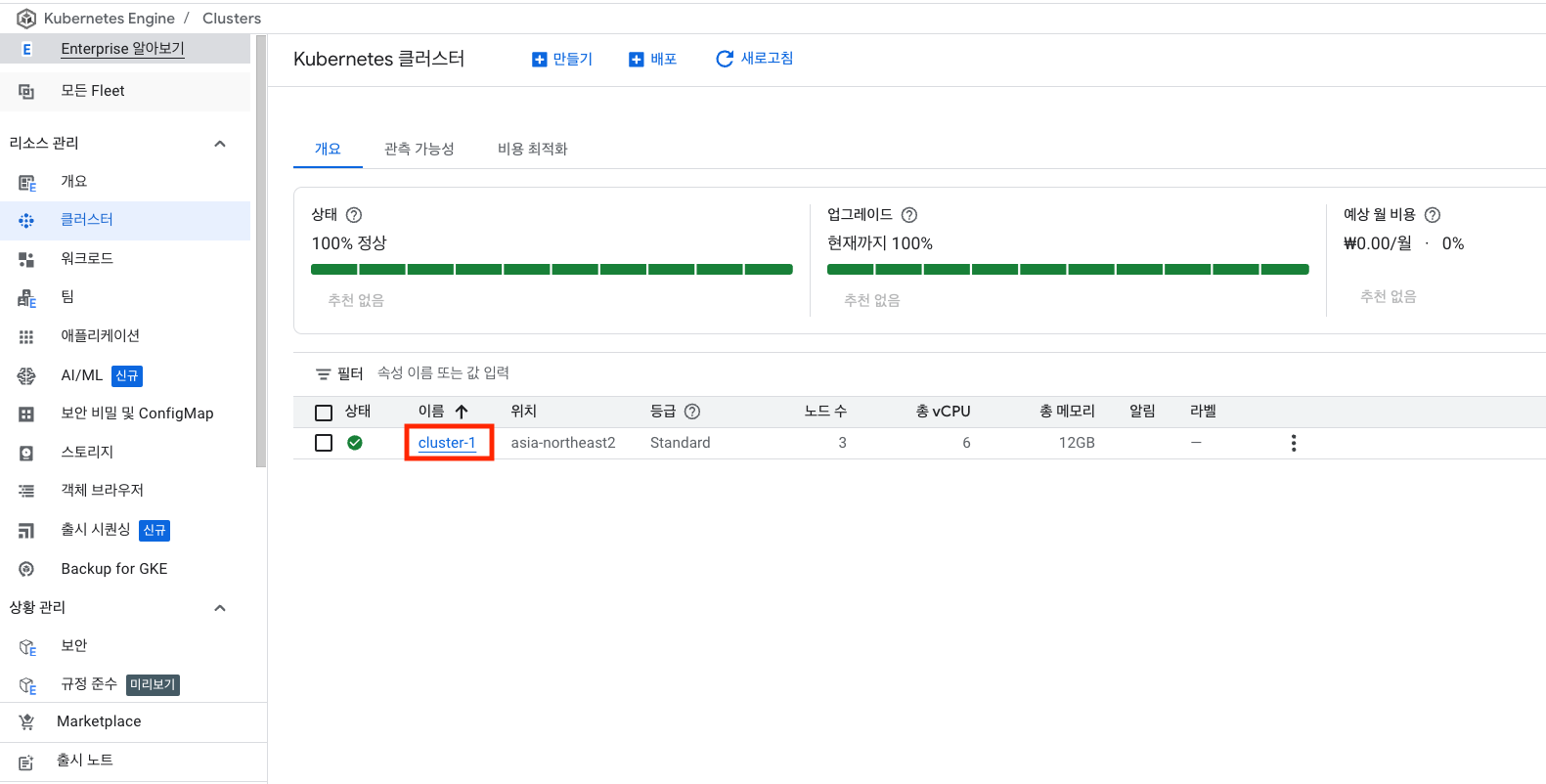Click the 스토리지 sidebar icon

click(26, 453)
